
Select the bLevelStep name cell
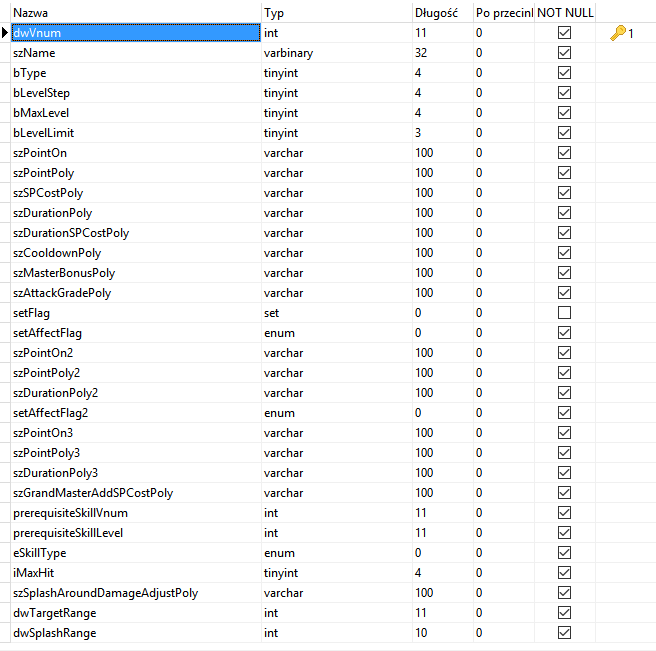[136, 93]
